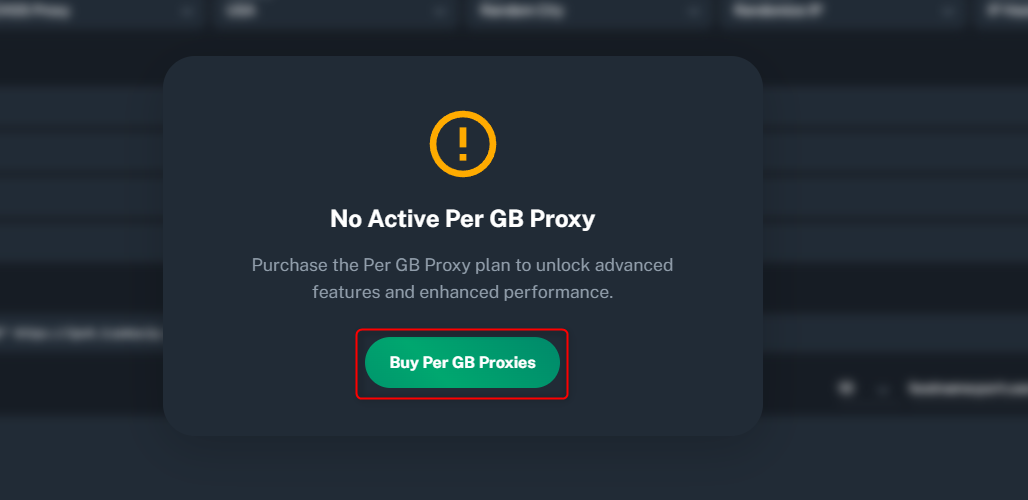Click the chevron arrow of the Random City dropdown

pos(693,11)
